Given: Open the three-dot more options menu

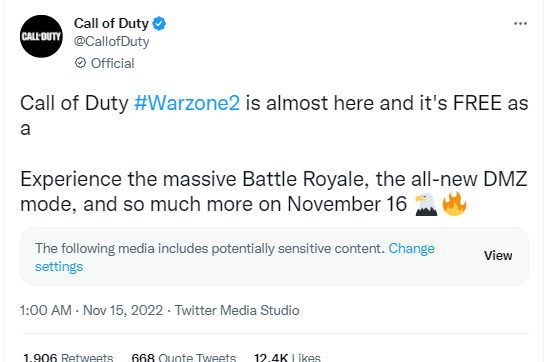Looking at the screenshot, I should [x=520, y=24].
